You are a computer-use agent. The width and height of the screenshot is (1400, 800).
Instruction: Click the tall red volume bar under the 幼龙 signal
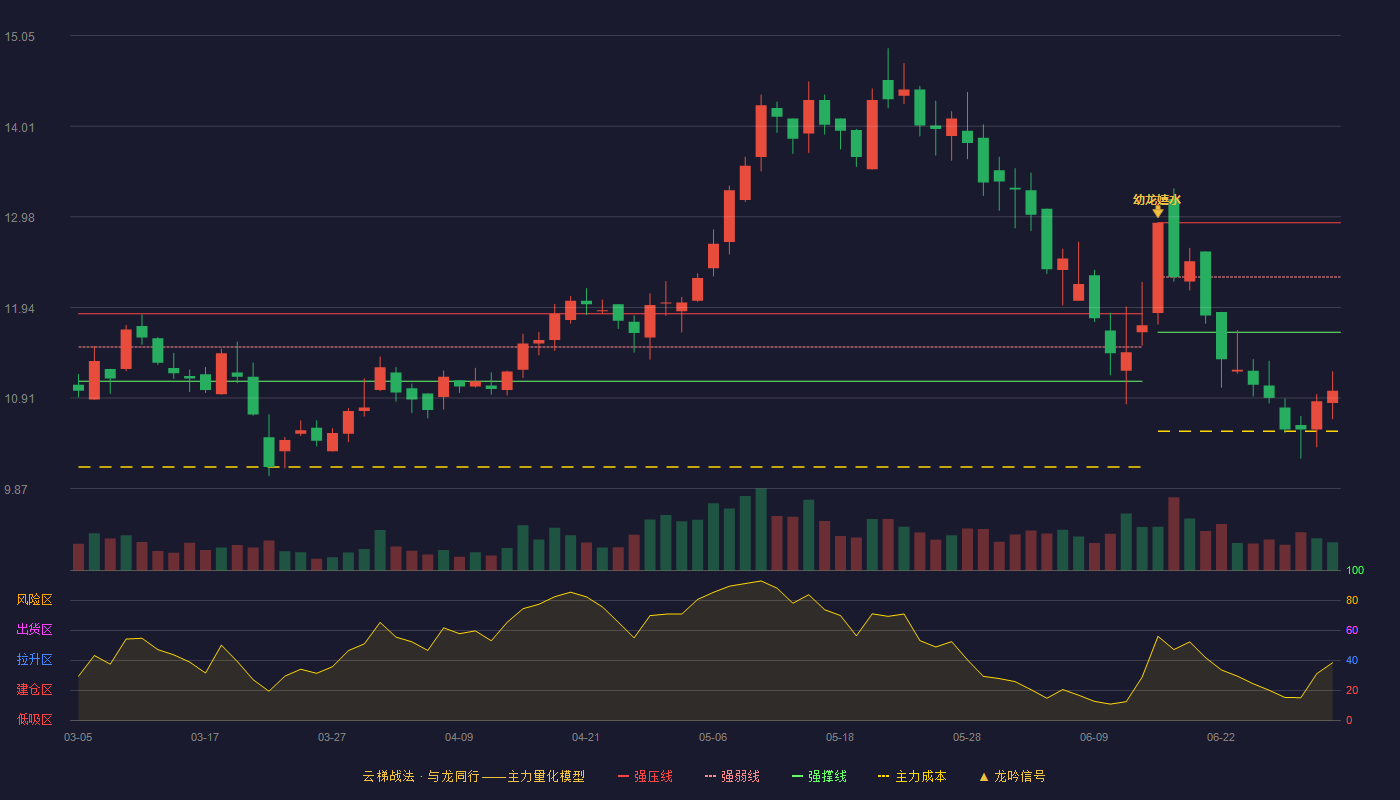[1174, 534]
